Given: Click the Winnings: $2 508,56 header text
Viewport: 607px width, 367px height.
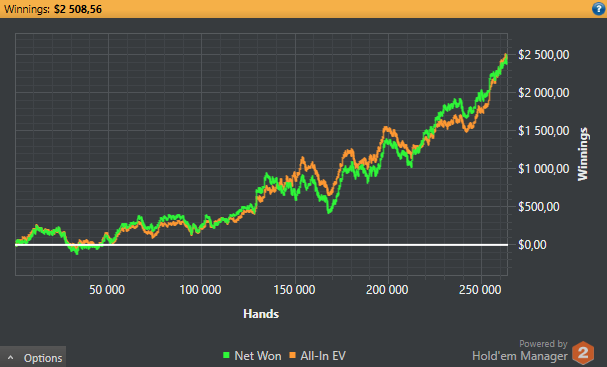Looking at the screenshot, I should coord(53,9).
